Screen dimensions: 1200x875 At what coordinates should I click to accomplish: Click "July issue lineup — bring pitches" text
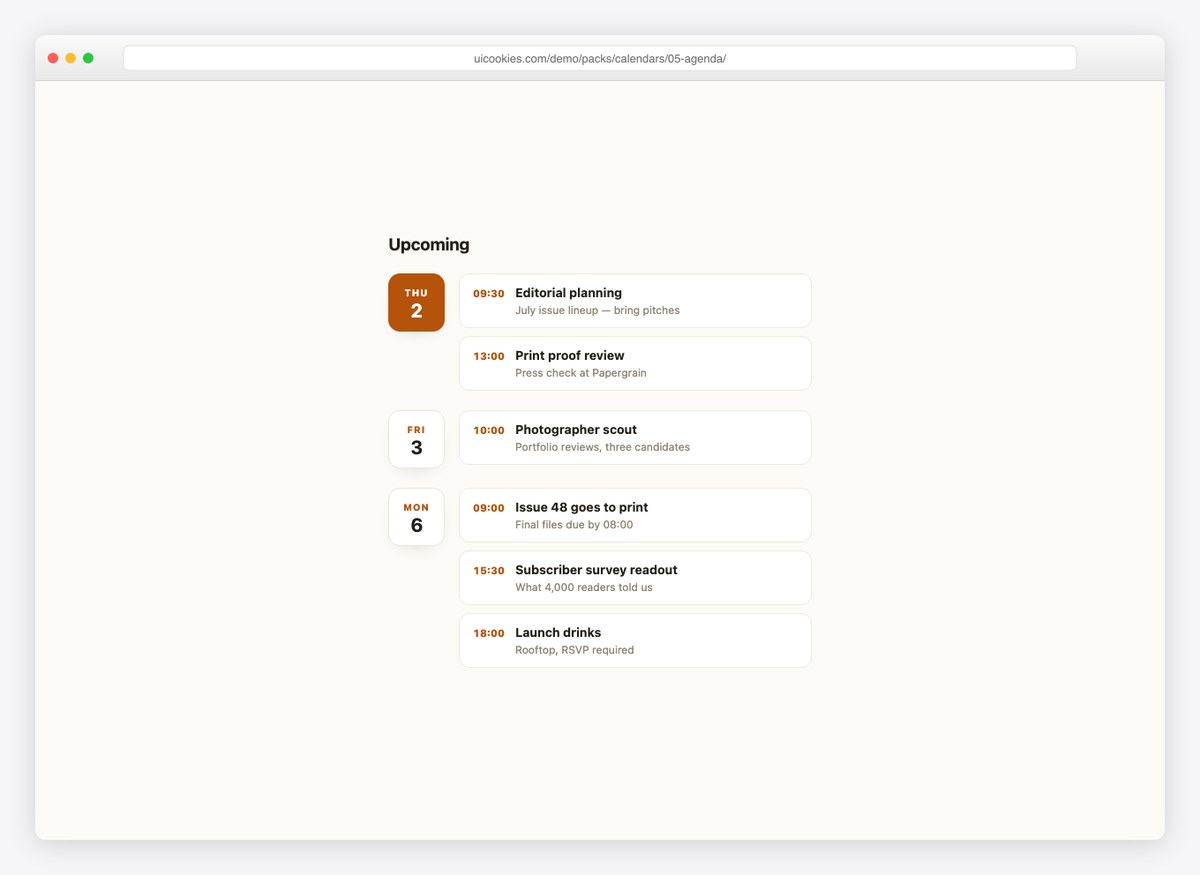(597, 310)
